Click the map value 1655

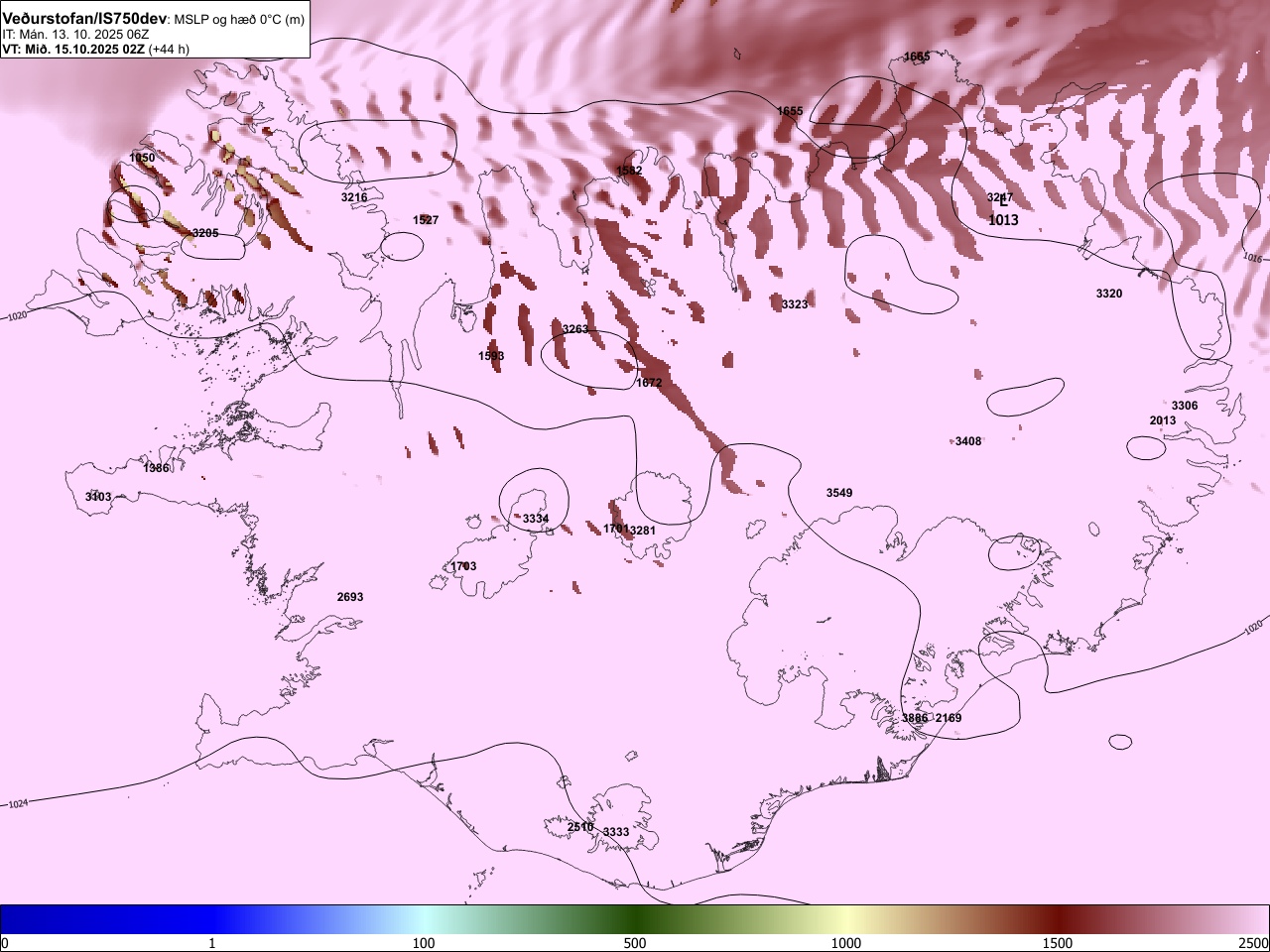[x=790, y=111]
